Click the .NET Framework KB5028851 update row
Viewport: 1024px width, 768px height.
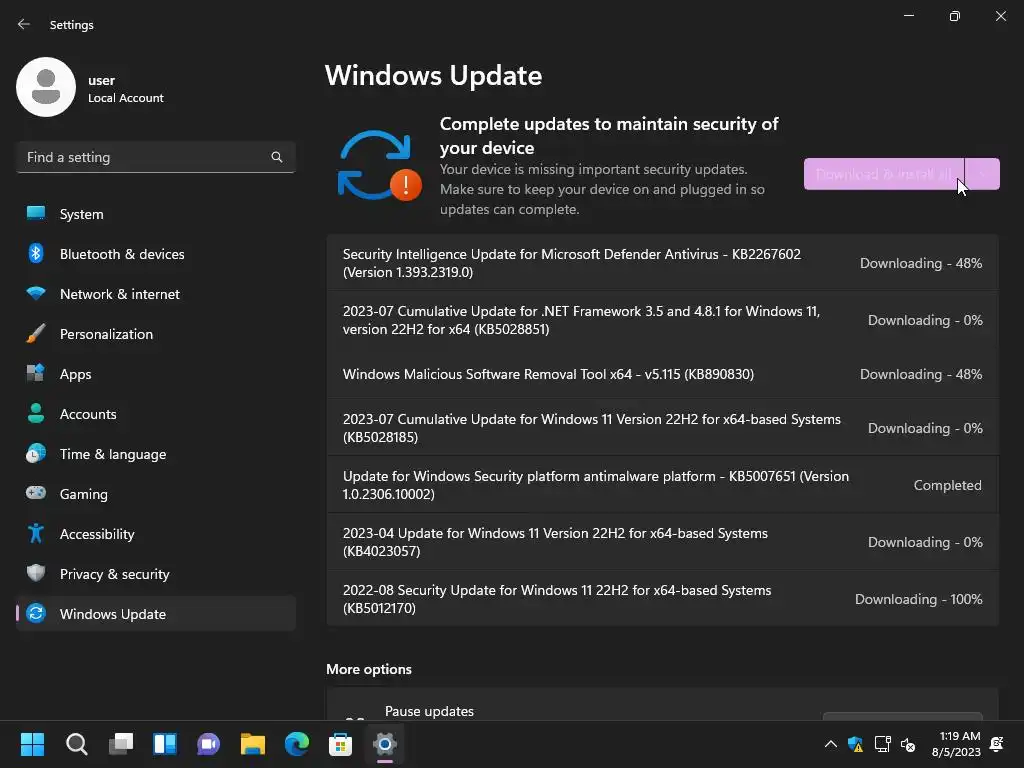click(662, 320)
